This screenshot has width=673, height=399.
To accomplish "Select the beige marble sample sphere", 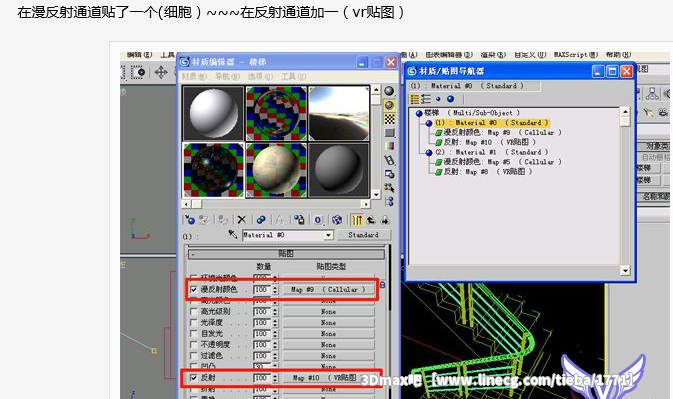I will (x=276, y=170).
